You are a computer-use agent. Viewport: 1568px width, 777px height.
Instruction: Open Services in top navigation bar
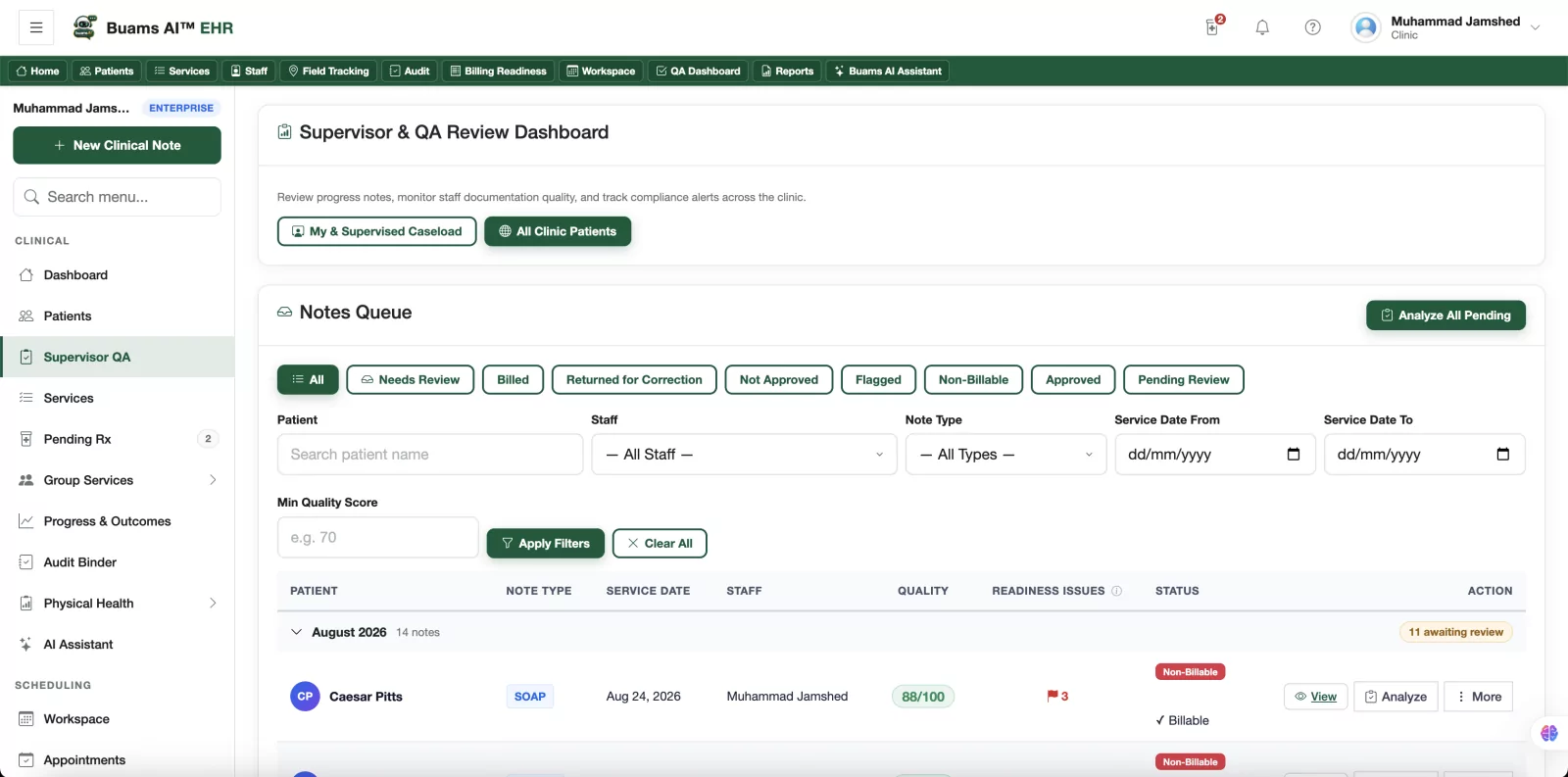tap(182, 71)
